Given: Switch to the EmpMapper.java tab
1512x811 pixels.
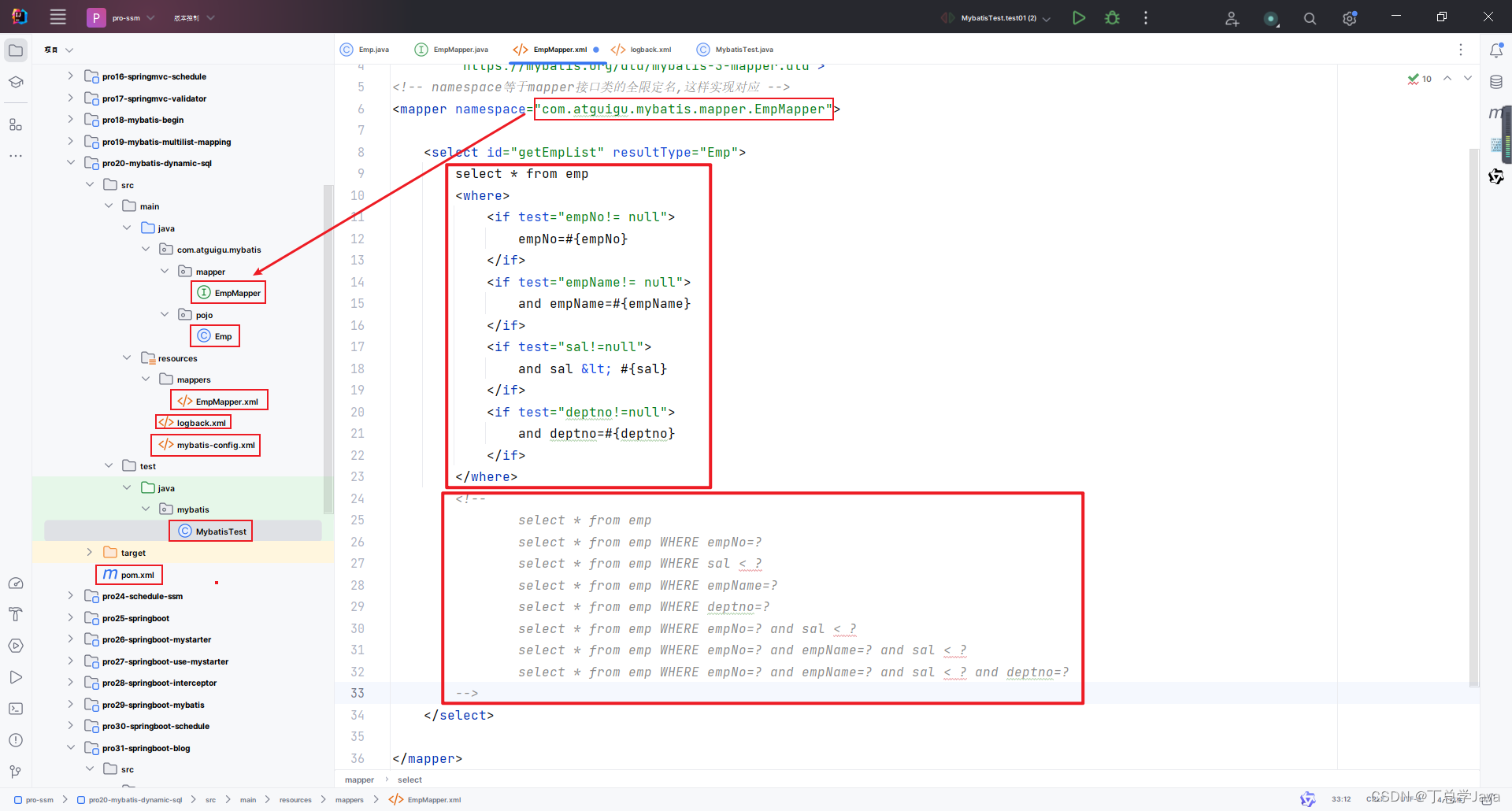Looking at the screenshot, I should click(x=452, y=50).
